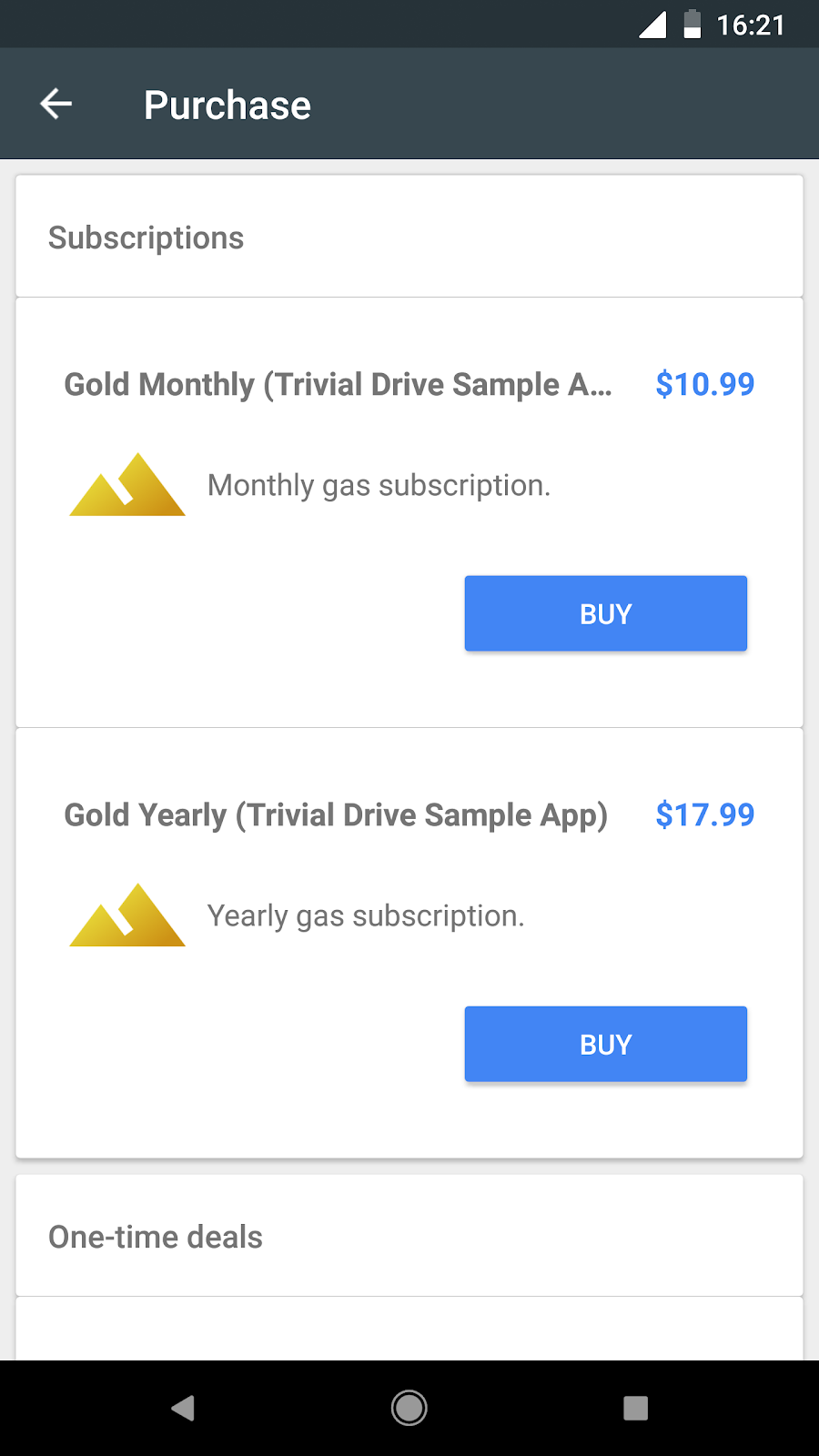Tap the Gold Monthly mountain icon
Image resolution: width=819 pixels, height=1456 pixels.
[127, 485]
